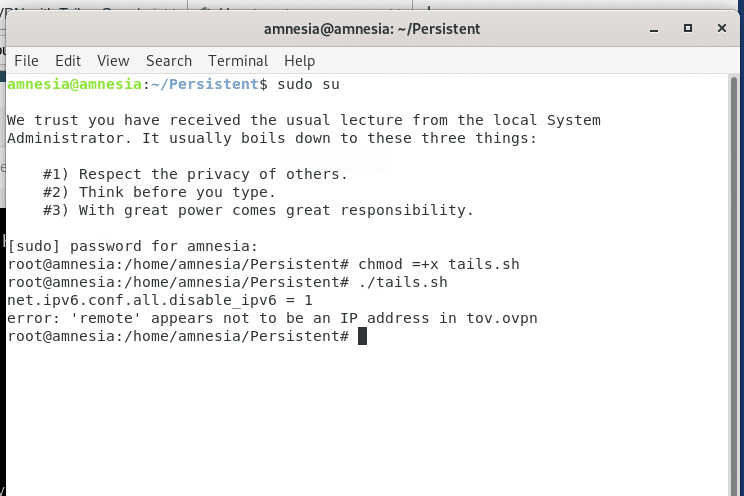Open the Help menu
Screen dimensions: 744x496
pos(299,61)
